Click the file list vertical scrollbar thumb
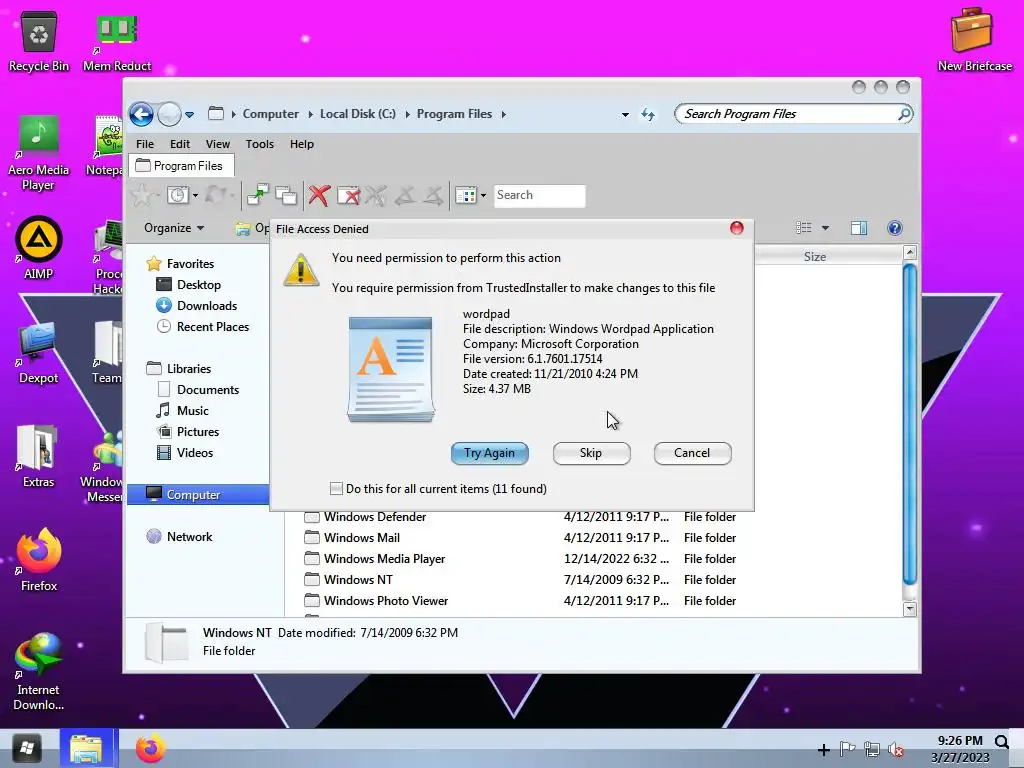 910,424
